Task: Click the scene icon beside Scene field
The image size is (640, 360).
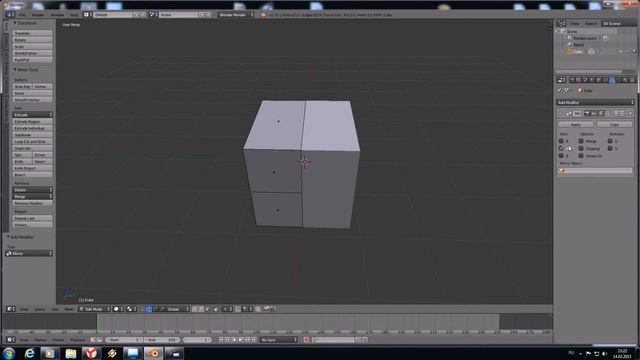Action: pos(153,15)
